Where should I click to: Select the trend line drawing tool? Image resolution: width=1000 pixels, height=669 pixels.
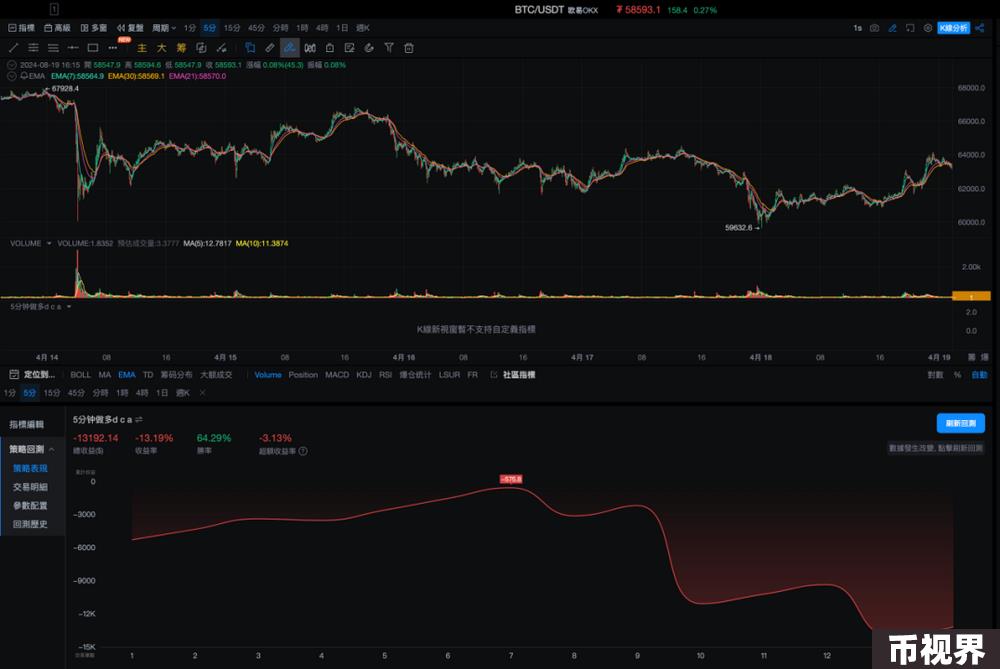[13, 48]
